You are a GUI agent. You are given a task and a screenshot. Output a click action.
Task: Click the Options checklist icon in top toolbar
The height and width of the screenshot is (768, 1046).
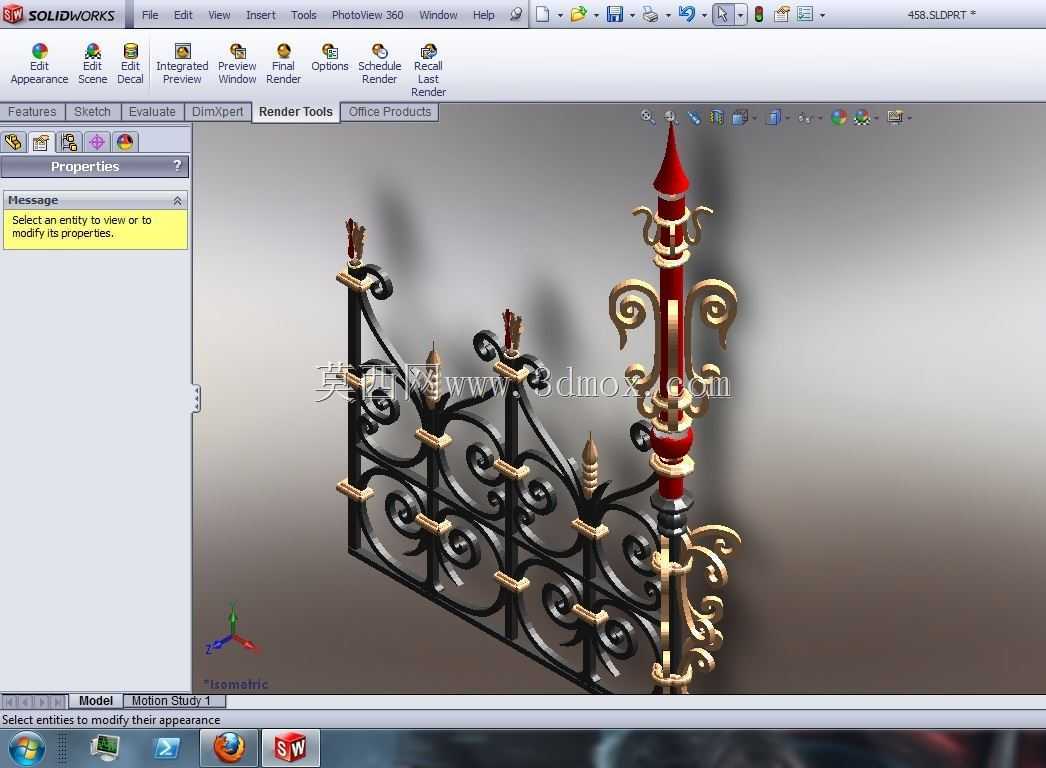tap(805, 14)
